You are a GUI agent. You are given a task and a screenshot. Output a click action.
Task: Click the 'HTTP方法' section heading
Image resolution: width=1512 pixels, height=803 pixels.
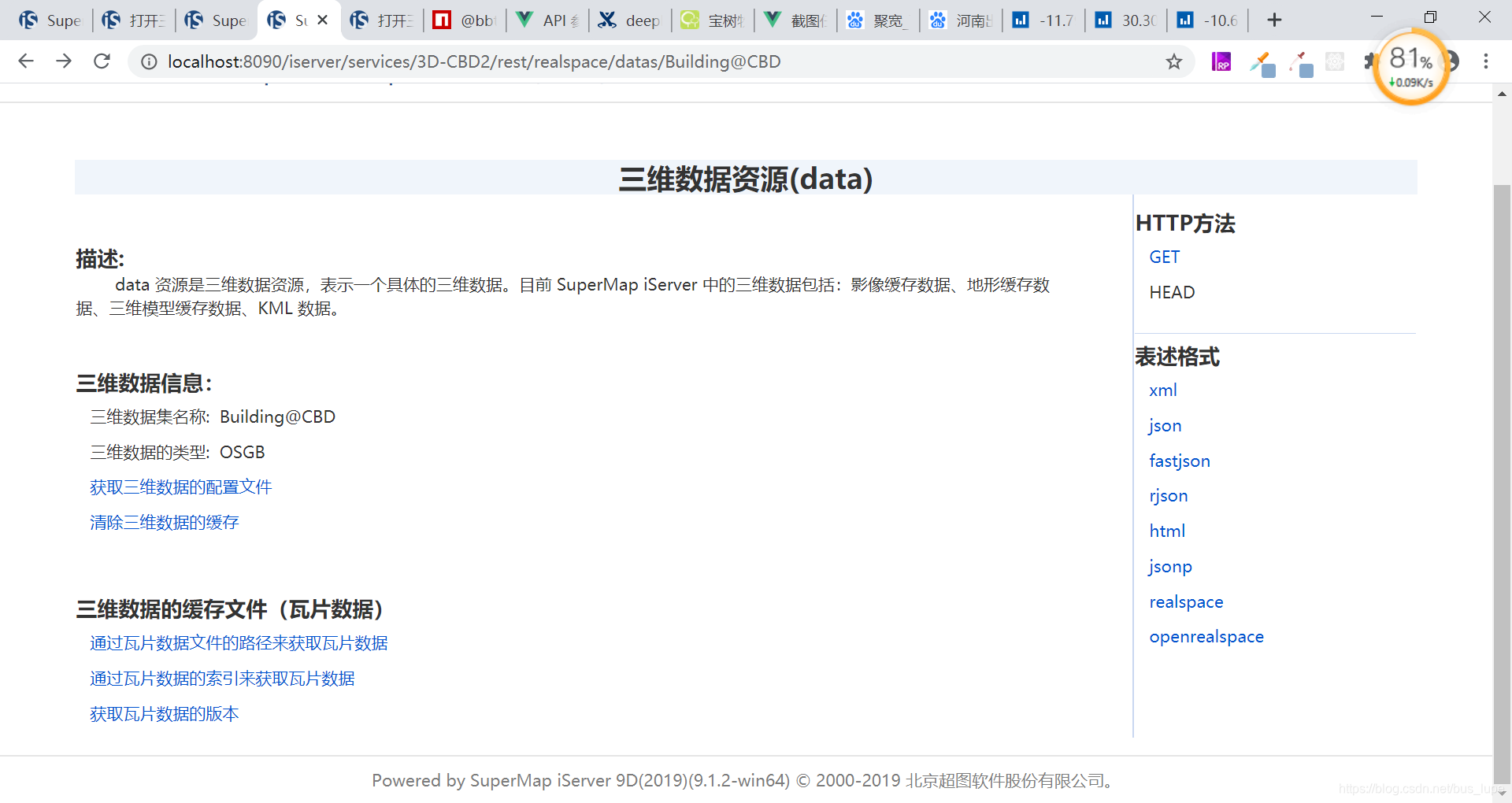[1185, 224]
